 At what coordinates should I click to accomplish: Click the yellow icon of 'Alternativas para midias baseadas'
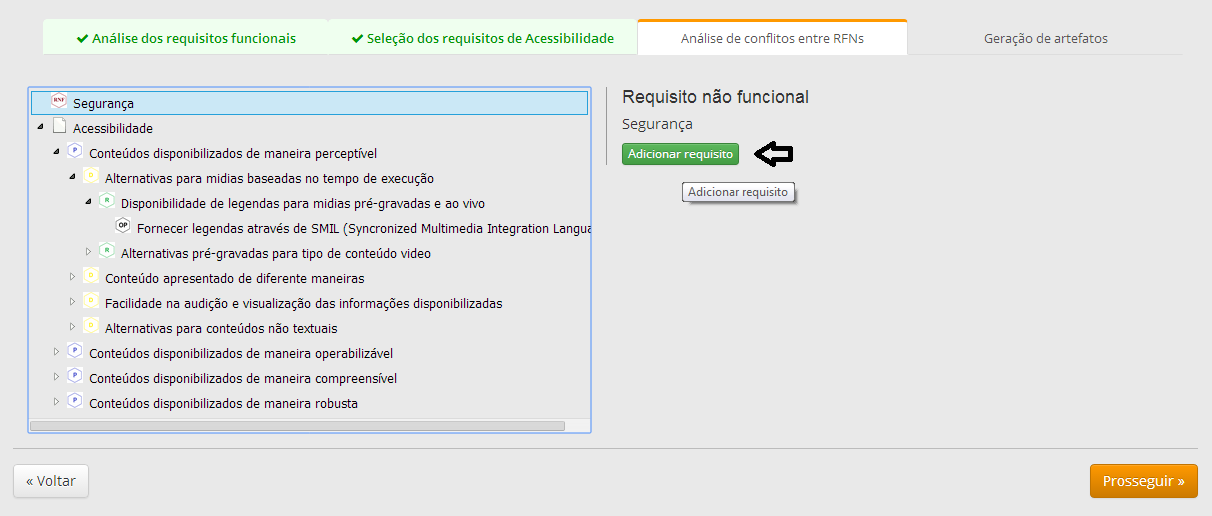[90, 176]
